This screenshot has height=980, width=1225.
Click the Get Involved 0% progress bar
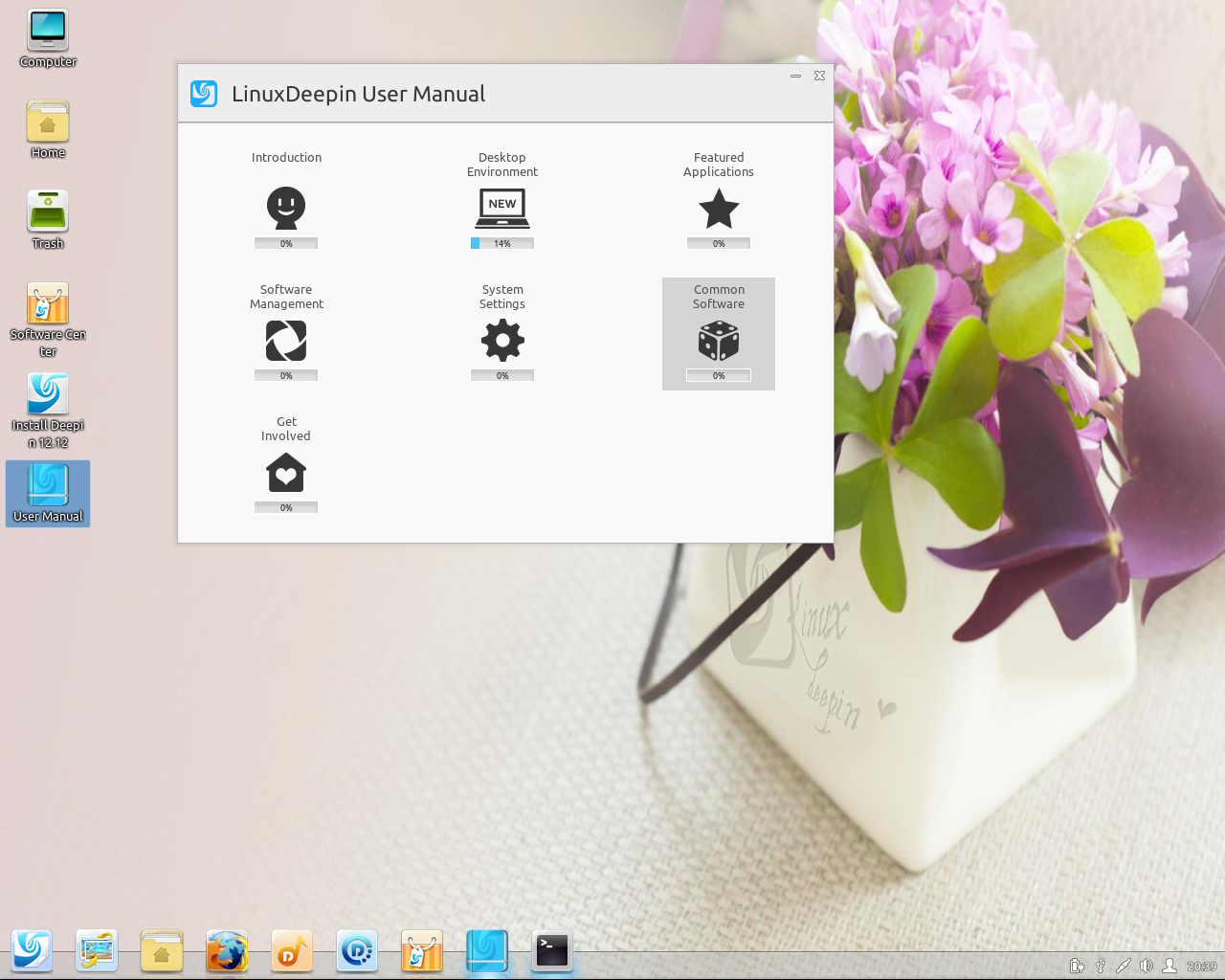[x=286, y=507]
